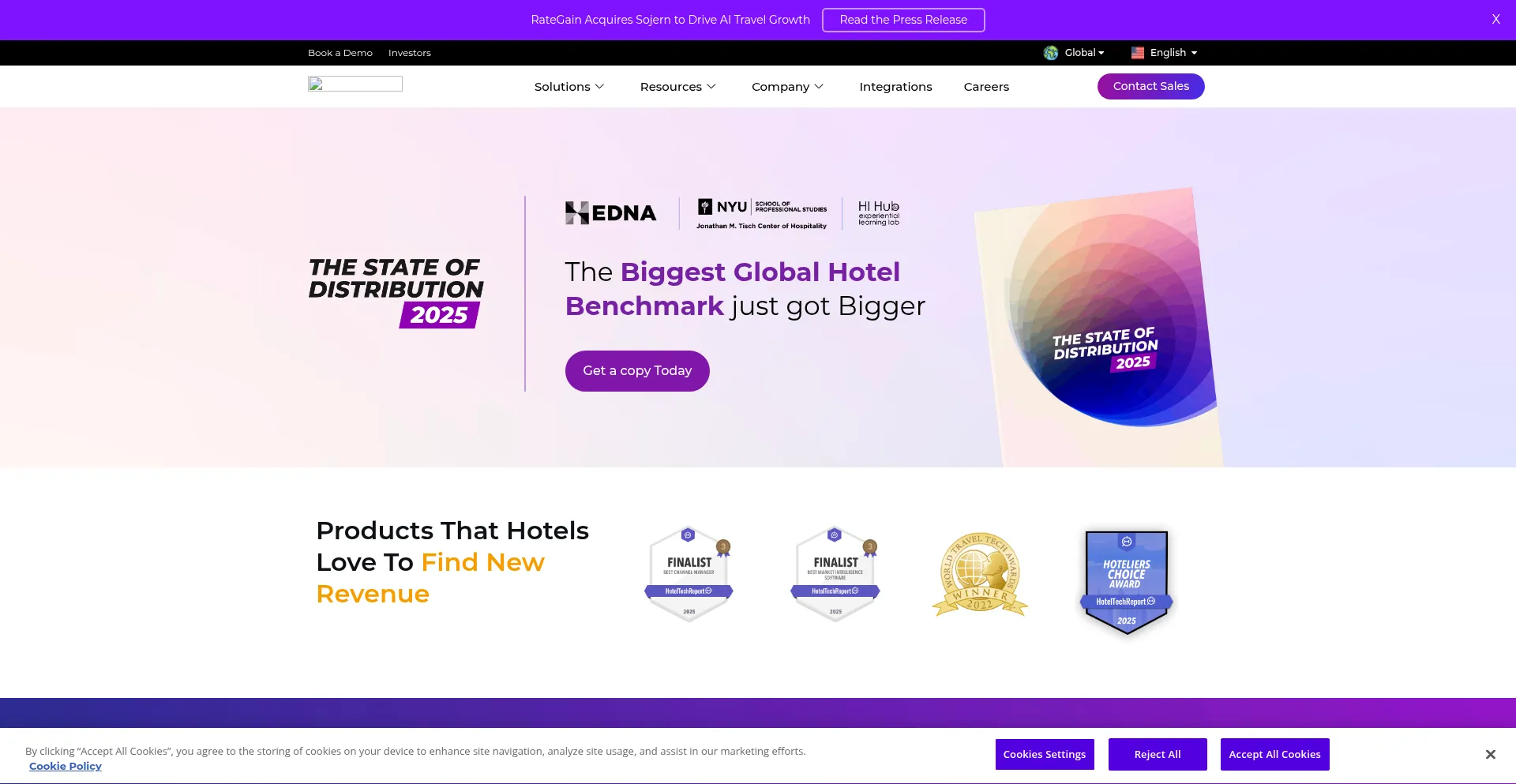Open the English language dropdown
This screenshot has height=784, width=1516.
1165,53
